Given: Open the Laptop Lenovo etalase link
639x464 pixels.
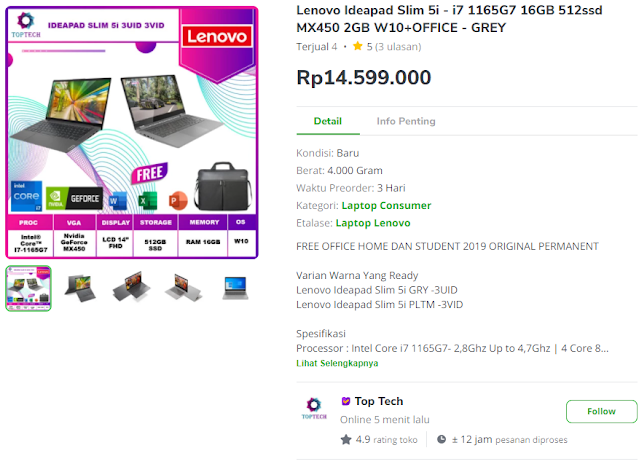Looking at the screenshot, I should pyautogui.click(x=373, y=223).
